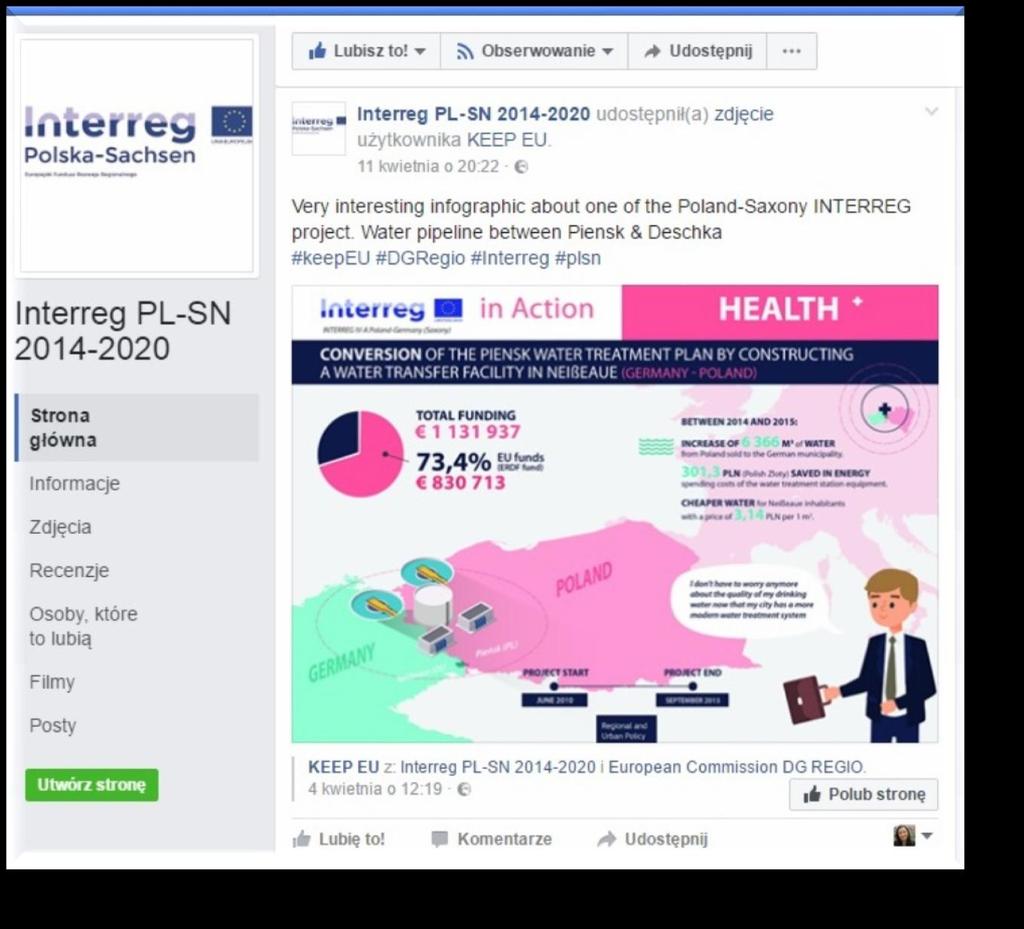Open the Interreg Polska-Sachsen profile picture

coord(136,155)
